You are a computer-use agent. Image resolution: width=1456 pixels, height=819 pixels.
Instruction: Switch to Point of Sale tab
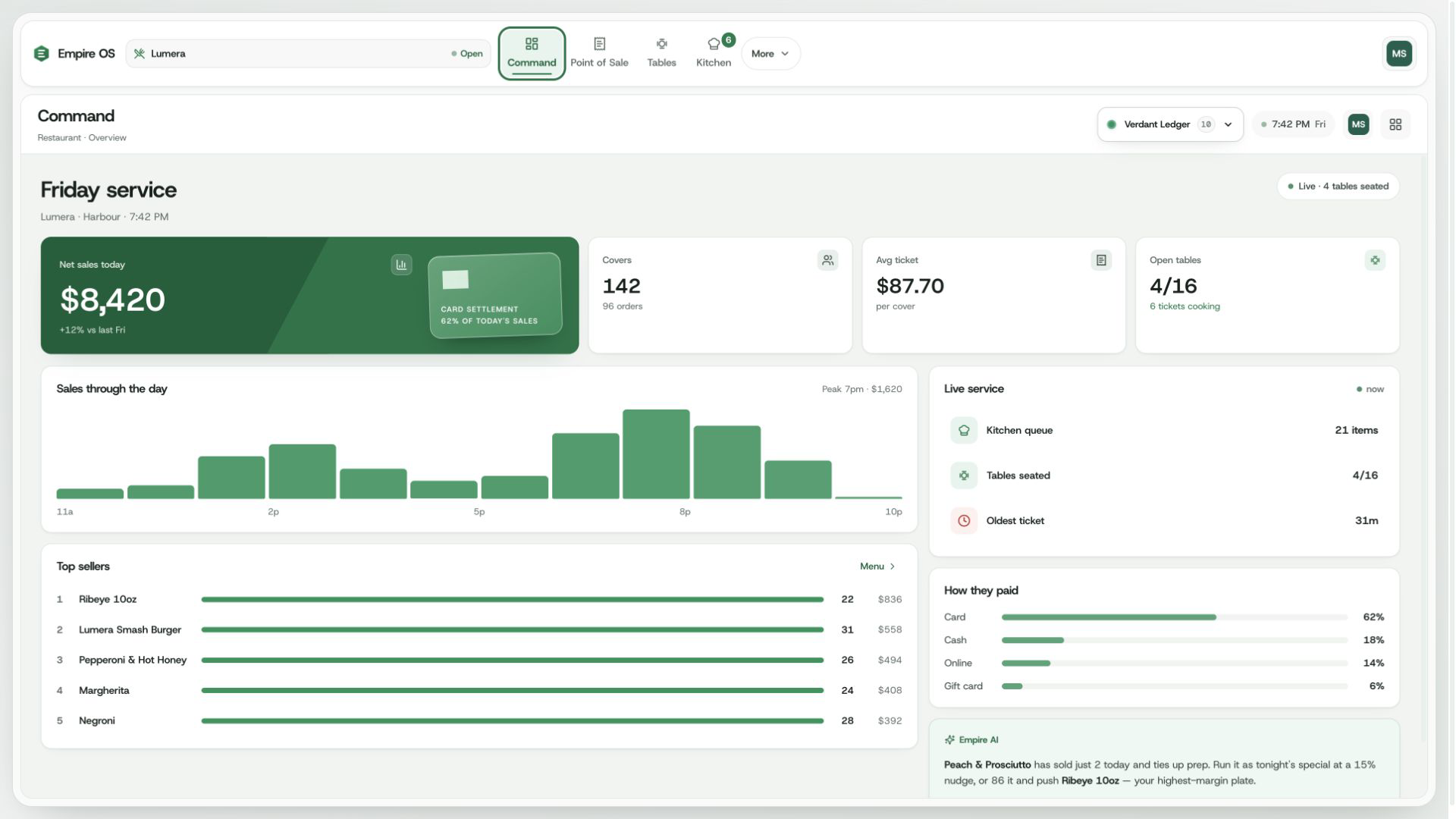[x=599, y=53]
